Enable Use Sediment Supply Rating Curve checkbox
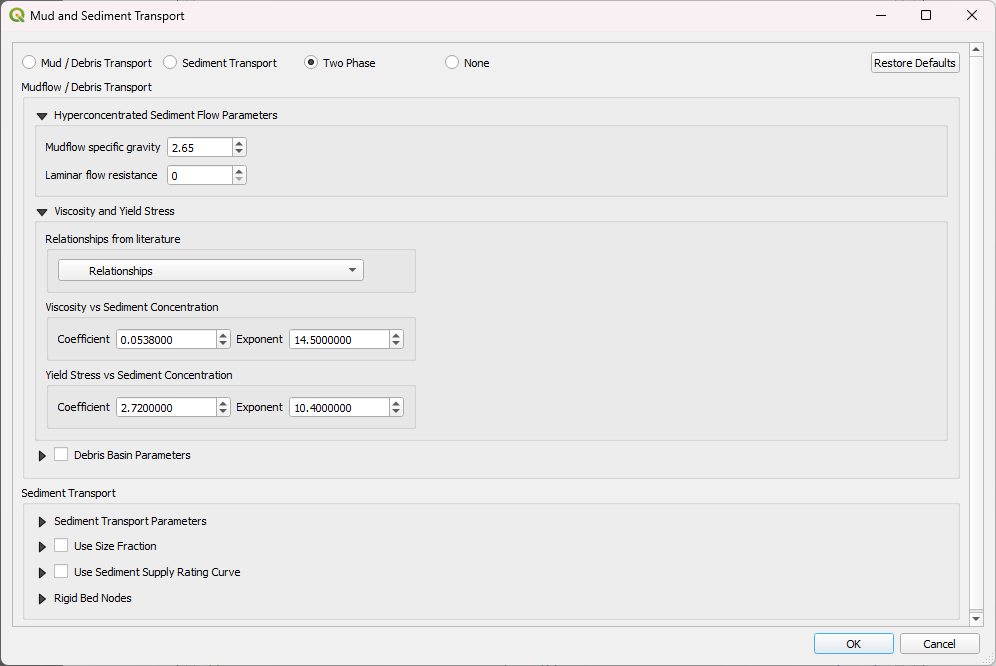 (x=61, y=572)
